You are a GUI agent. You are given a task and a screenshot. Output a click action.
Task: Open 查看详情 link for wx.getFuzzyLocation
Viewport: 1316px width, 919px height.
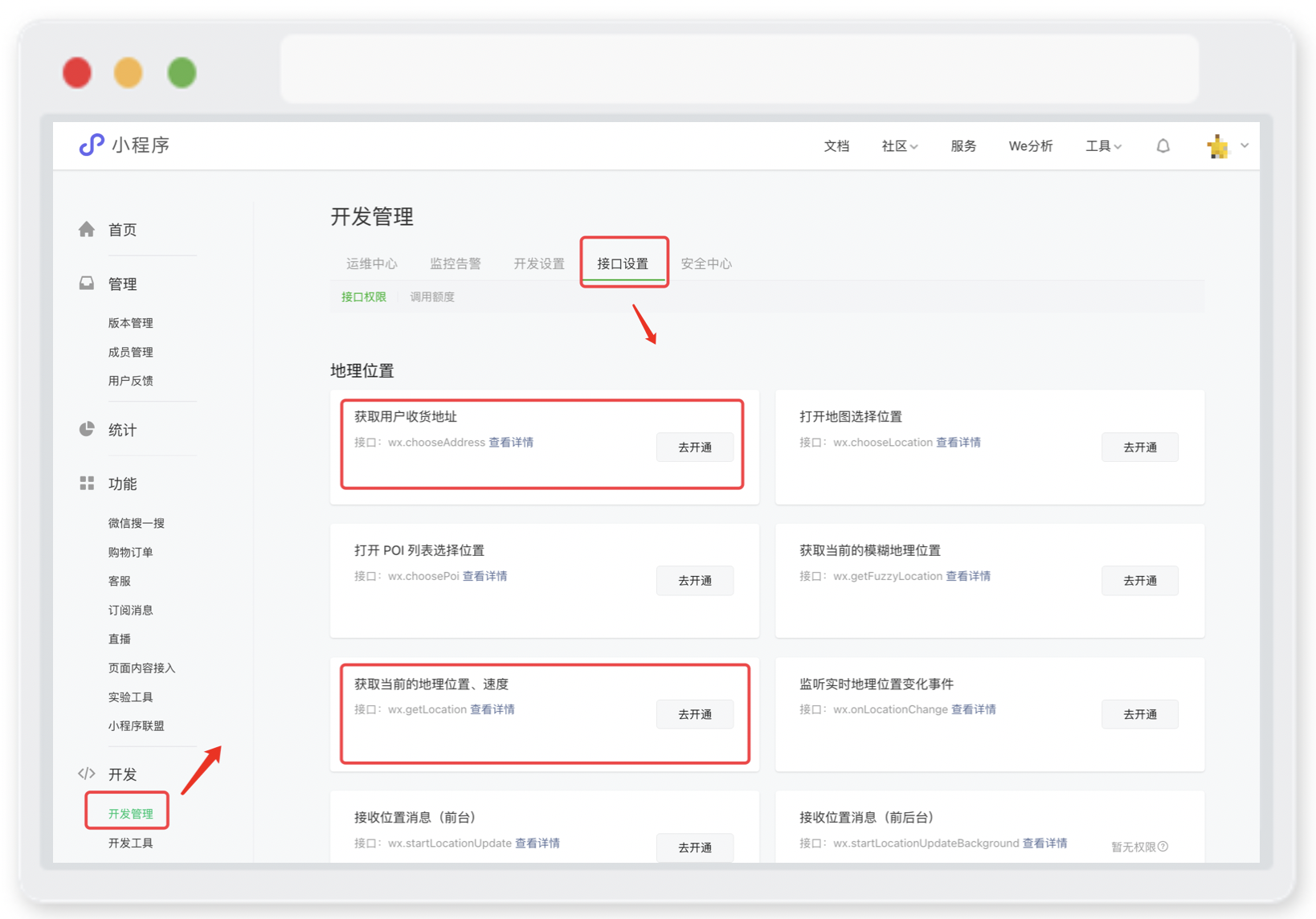coord(968,575)
